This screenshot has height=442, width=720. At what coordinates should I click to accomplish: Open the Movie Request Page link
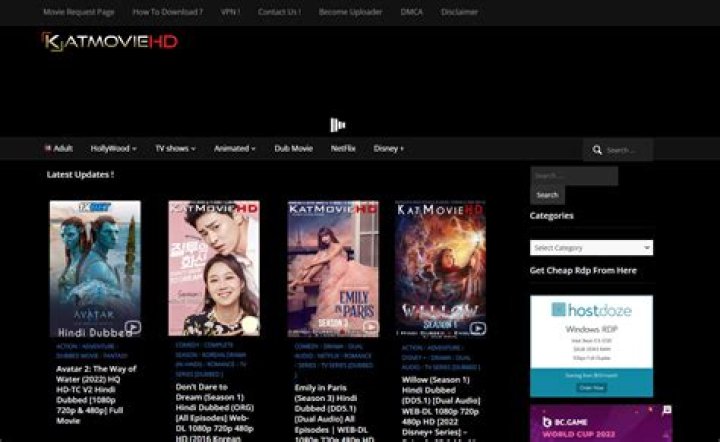79,12
